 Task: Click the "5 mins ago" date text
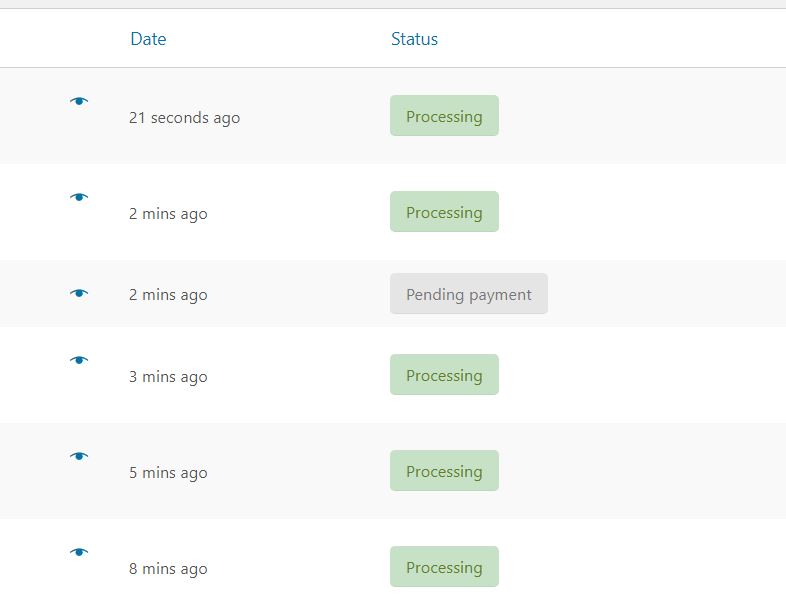pyautogui.click(x=168, y=473)
